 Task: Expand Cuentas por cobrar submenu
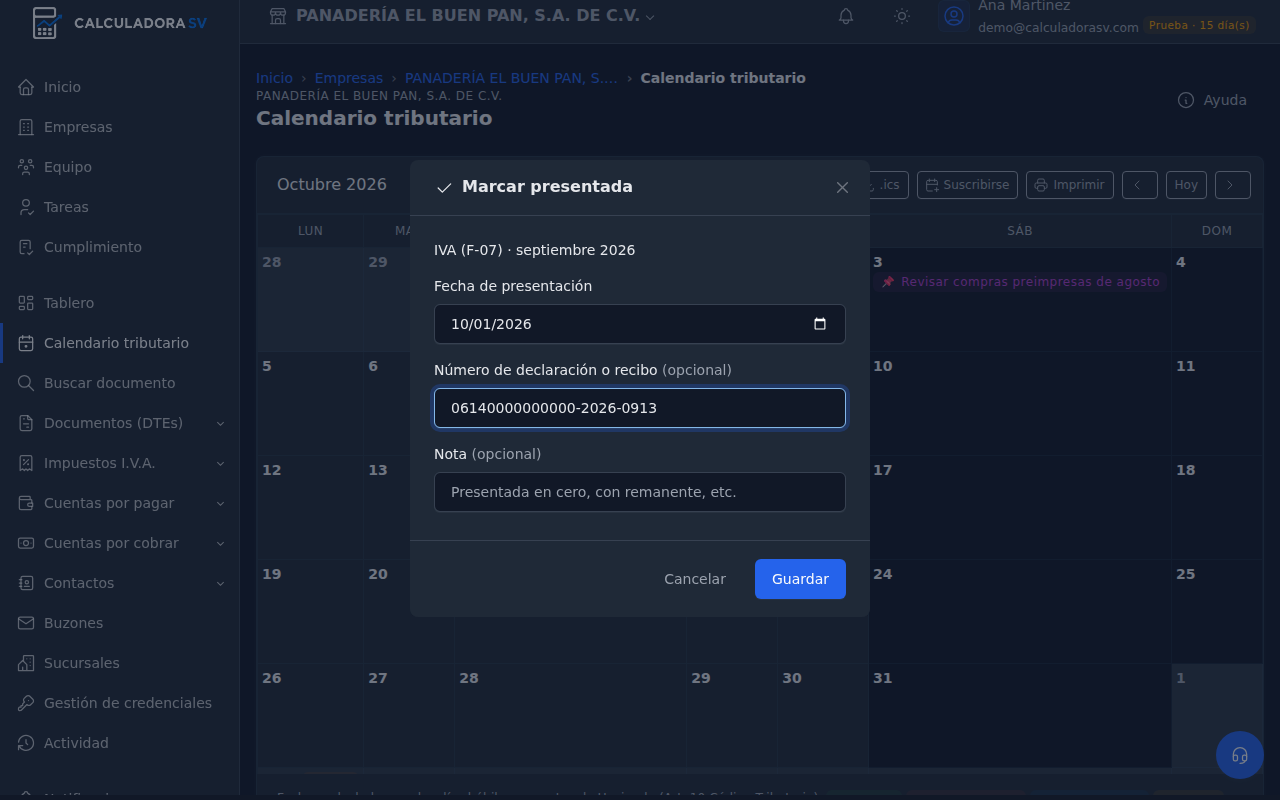click(120, 543)
